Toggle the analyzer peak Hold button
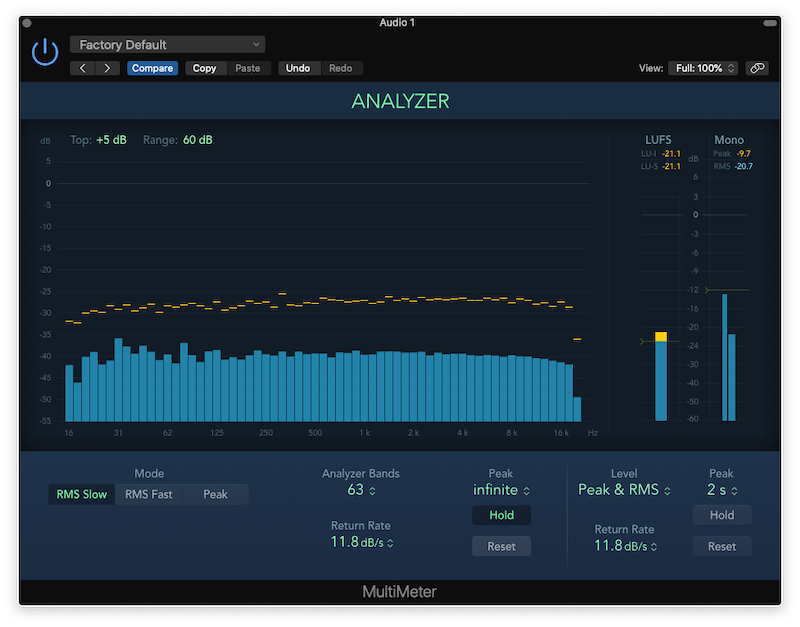Viewport: 800px width, 627px height. point(501,515)
